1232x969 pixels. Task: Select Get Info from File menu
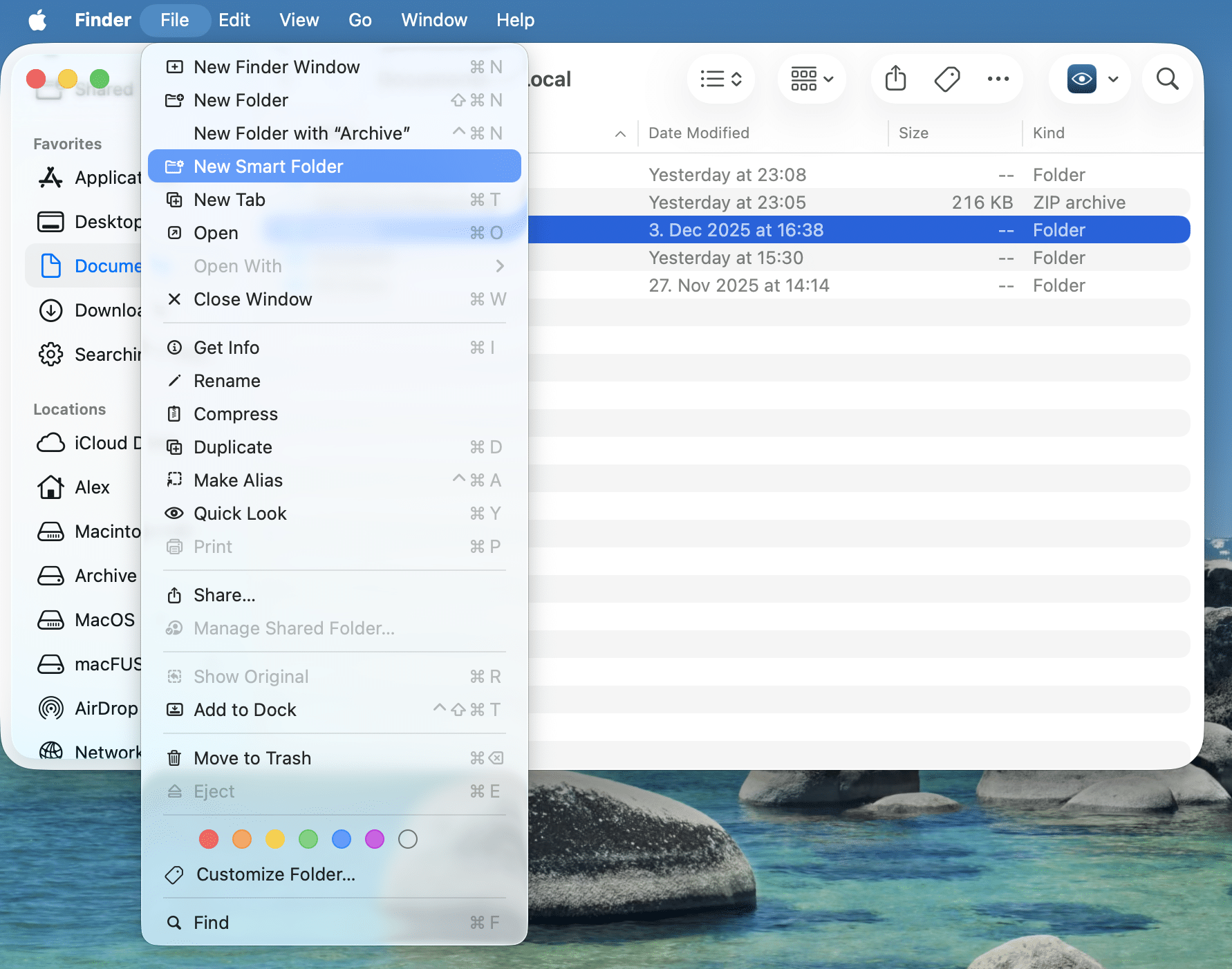pos(335,348)
